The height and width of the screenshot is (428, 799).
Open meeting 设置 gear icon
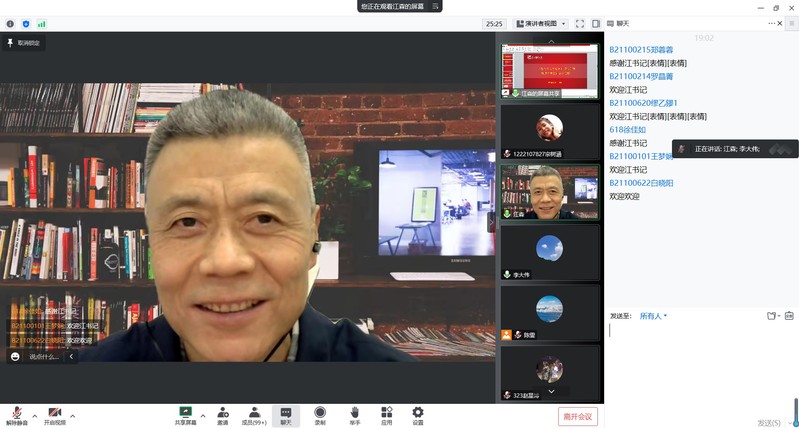pyautogui.click(x=418, y=411)
